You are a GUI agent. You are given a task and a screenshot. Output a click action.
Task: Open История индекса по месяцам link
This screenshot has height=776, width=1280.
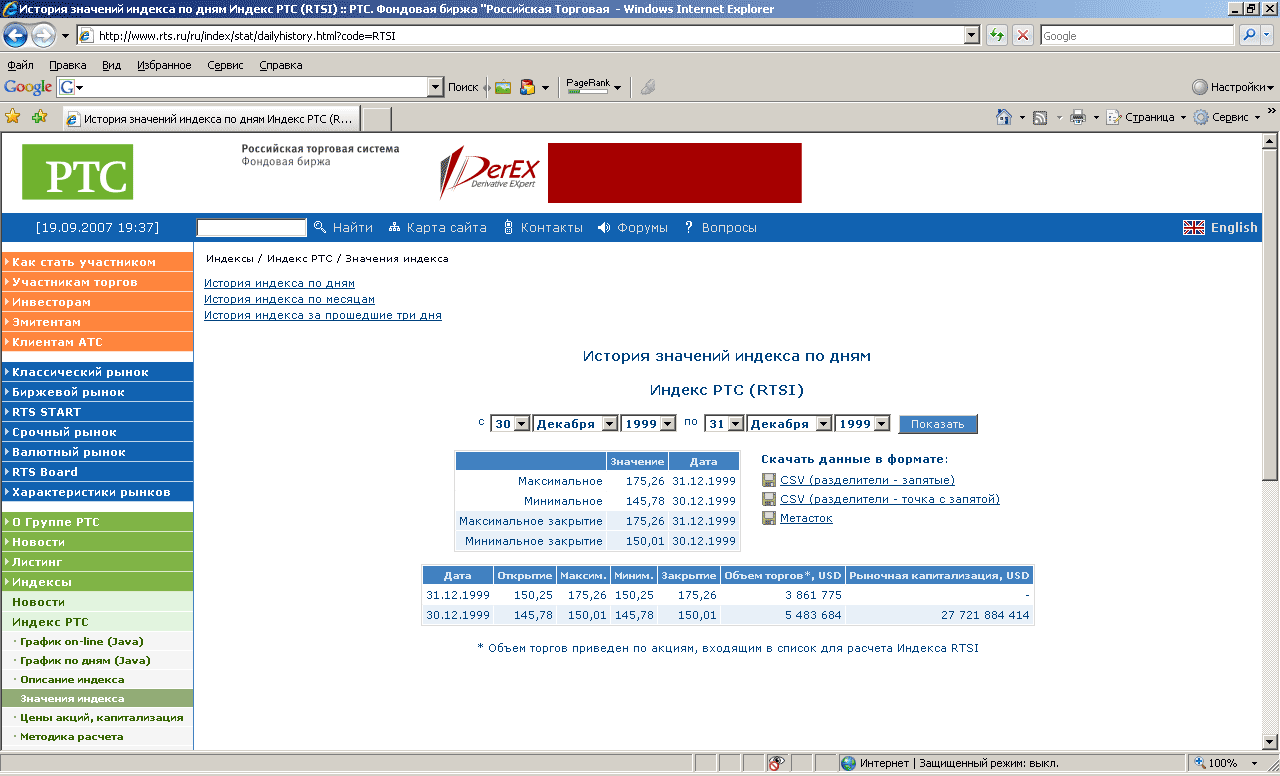pos(289,299)
